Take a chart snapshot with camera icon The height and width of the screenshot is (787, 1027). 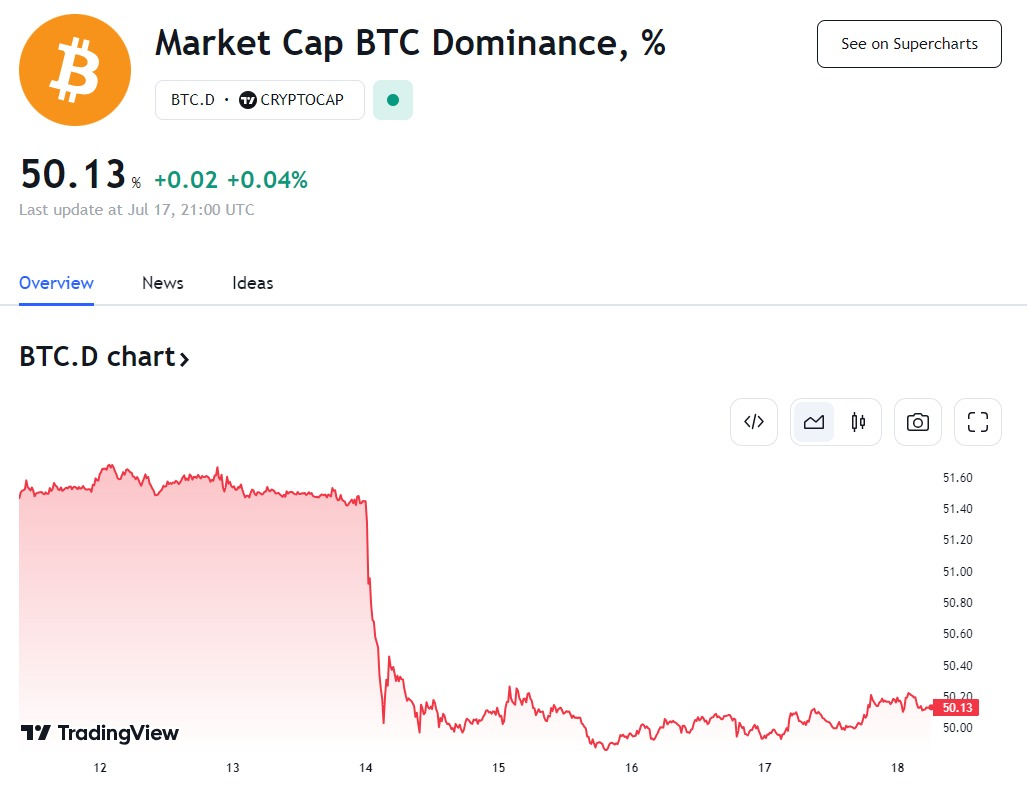(x=917, y=422)
